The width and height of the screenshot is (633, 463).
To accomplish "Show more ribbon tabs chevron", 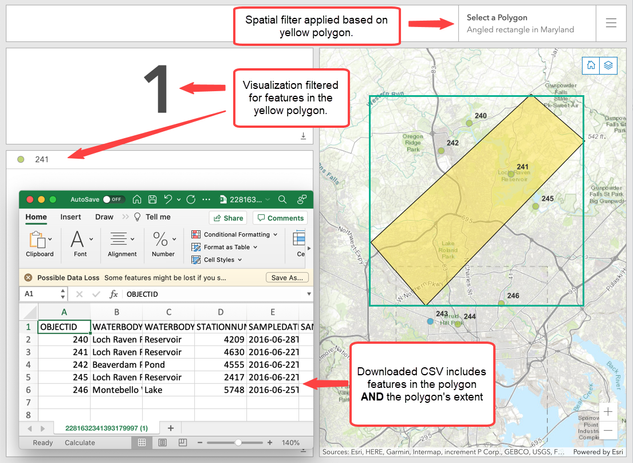I will (x=125, y=217).
